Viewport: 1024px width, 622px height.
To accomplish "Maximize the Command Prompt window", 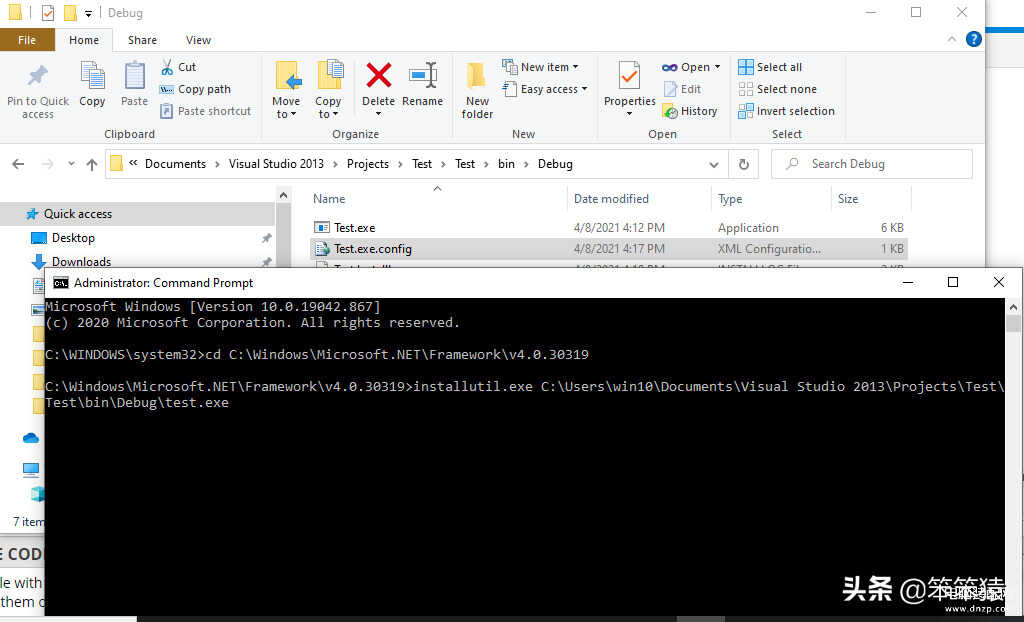I will click(953, 282).
